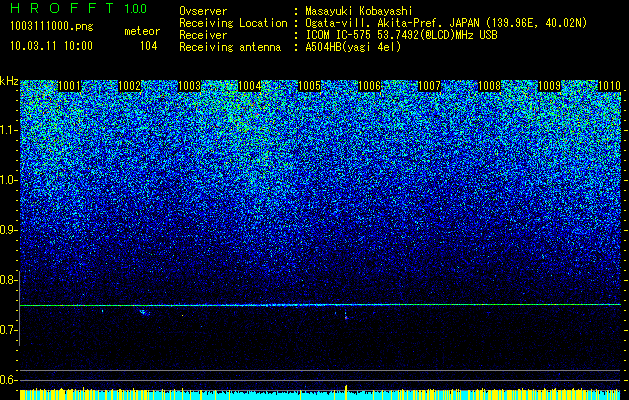Click the 0.7 frequency axis label
The image size is (629, 400).
8,330
